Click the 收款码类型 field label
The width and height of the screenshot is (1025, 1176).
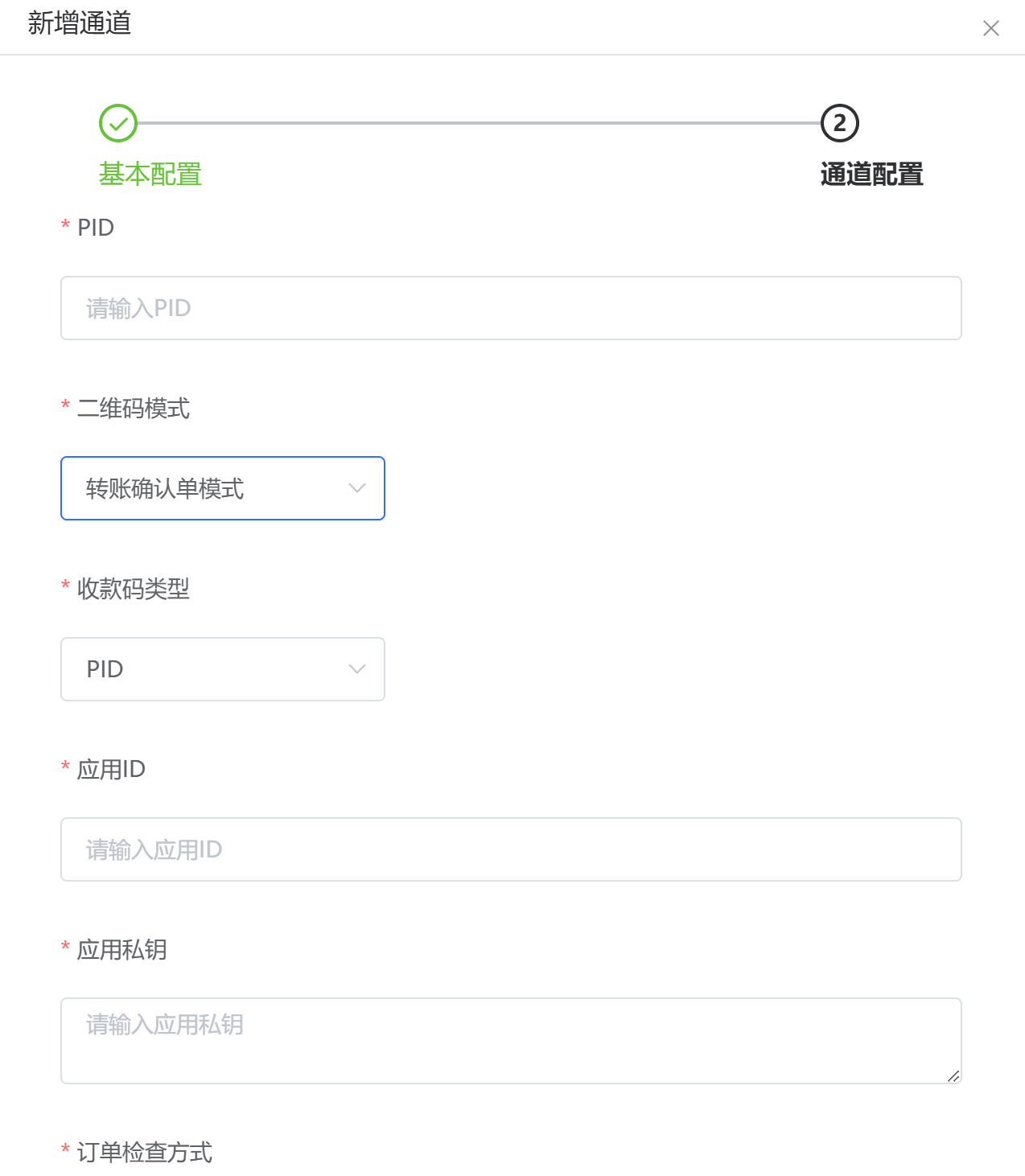134,589
